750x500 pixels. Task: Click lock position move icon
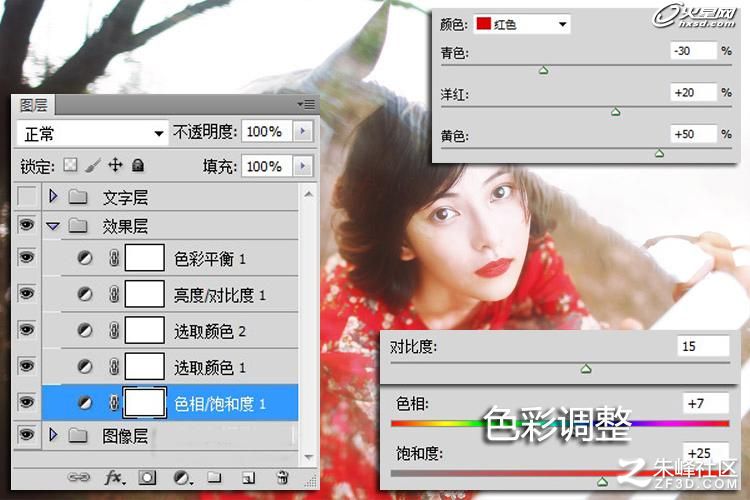tap(115, 165)
